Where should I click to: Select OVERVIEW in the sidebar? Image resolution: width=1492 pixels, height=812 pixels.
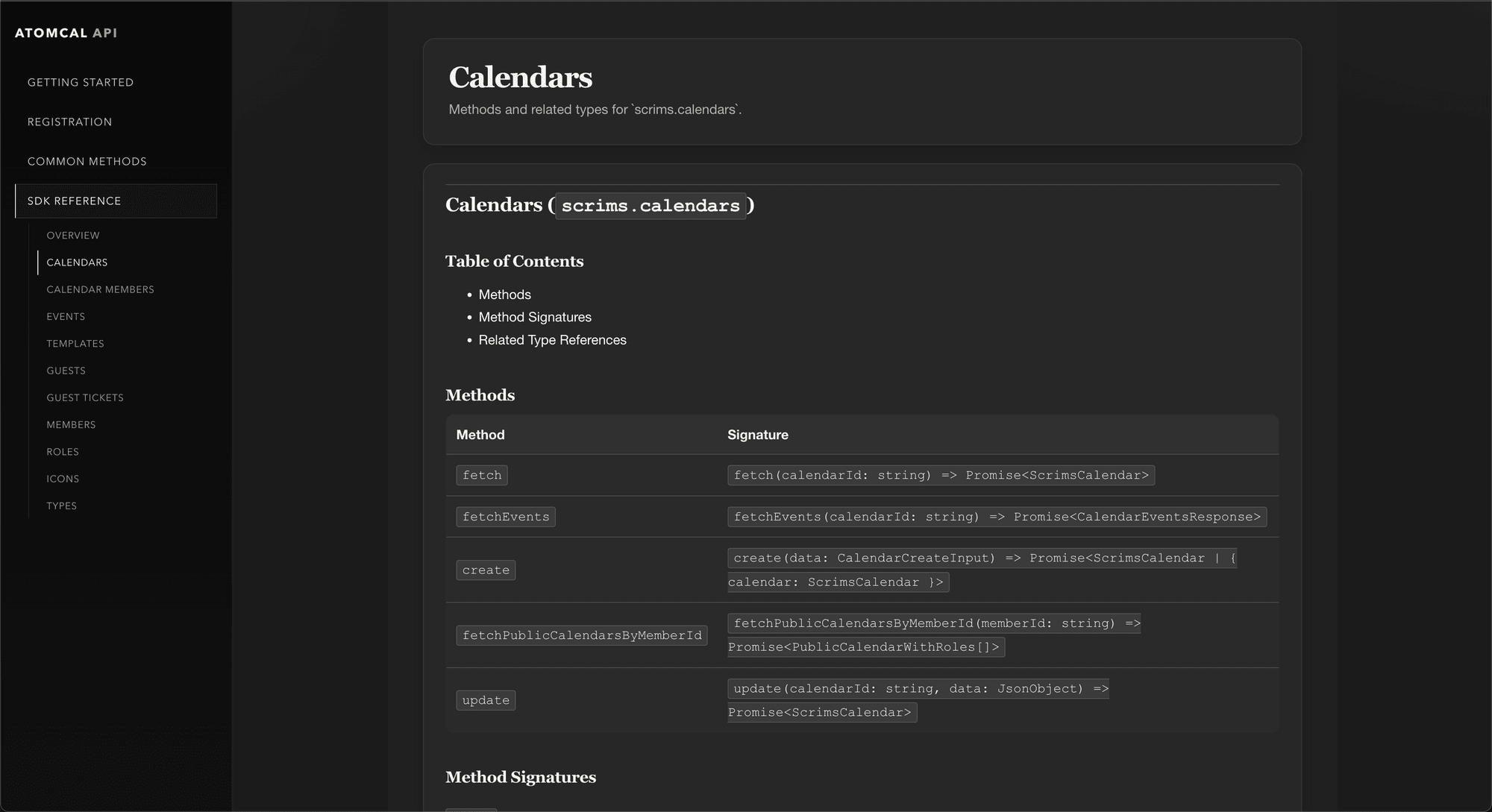pos(73,235)
